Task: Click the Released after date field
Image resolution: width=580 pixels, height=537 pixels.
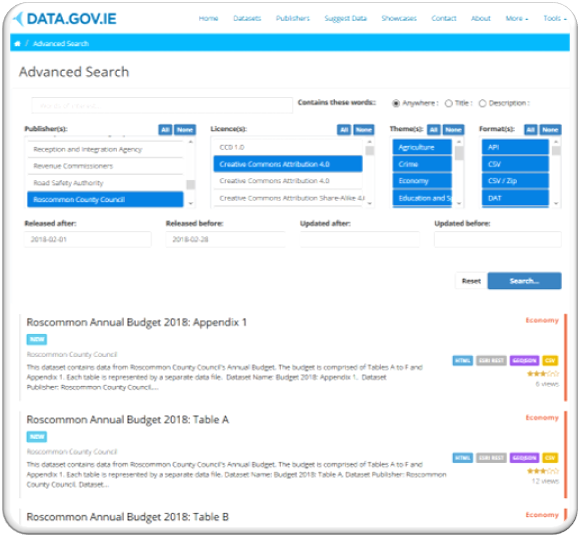Action: coord(88,239)
